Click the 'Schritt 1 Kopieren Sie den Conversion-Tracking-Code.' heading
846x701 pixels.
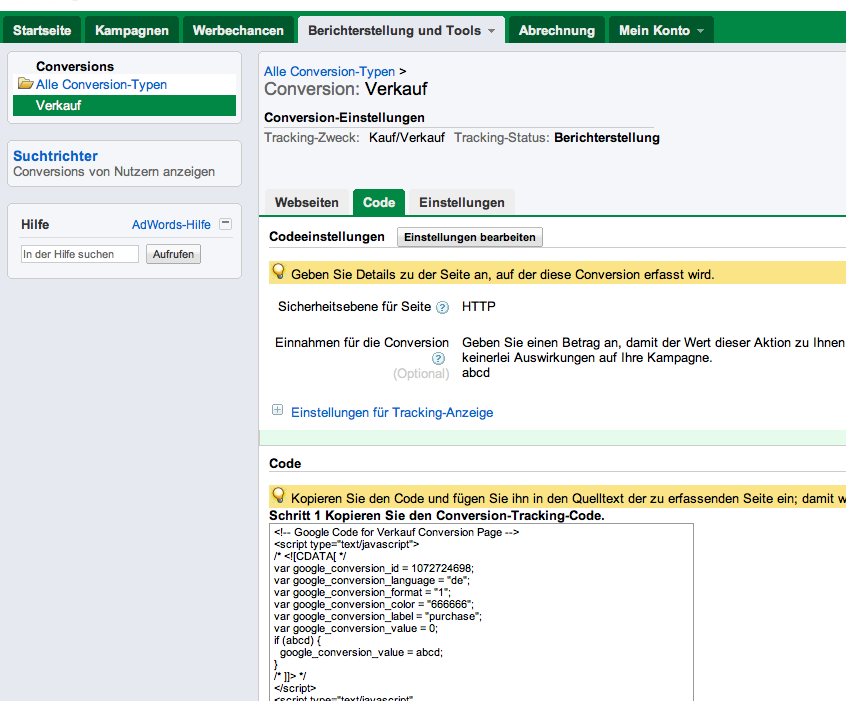(436, 515)
